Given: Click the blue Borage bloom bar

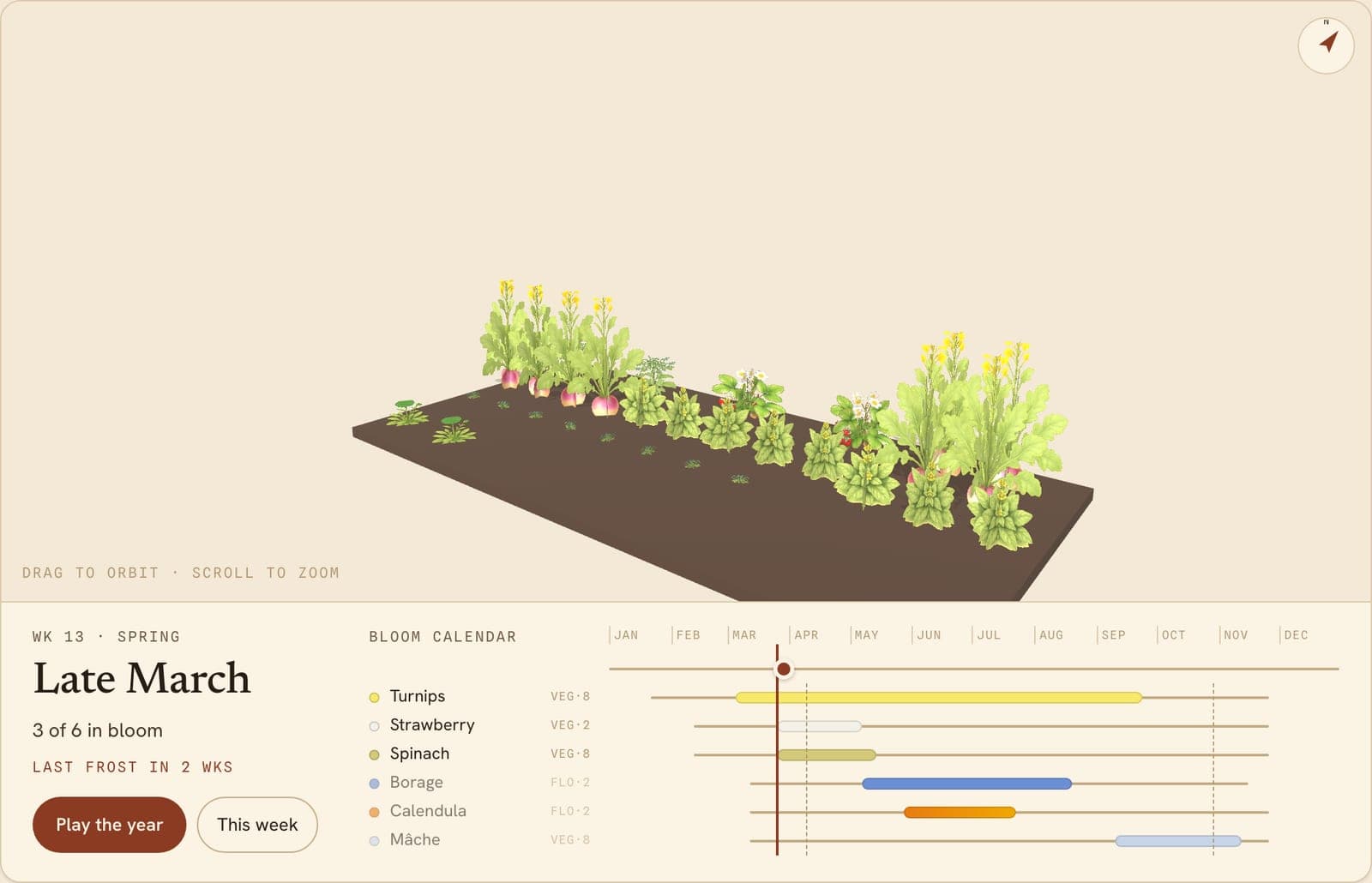Looking at the screenshot, I should coord(966,784).
